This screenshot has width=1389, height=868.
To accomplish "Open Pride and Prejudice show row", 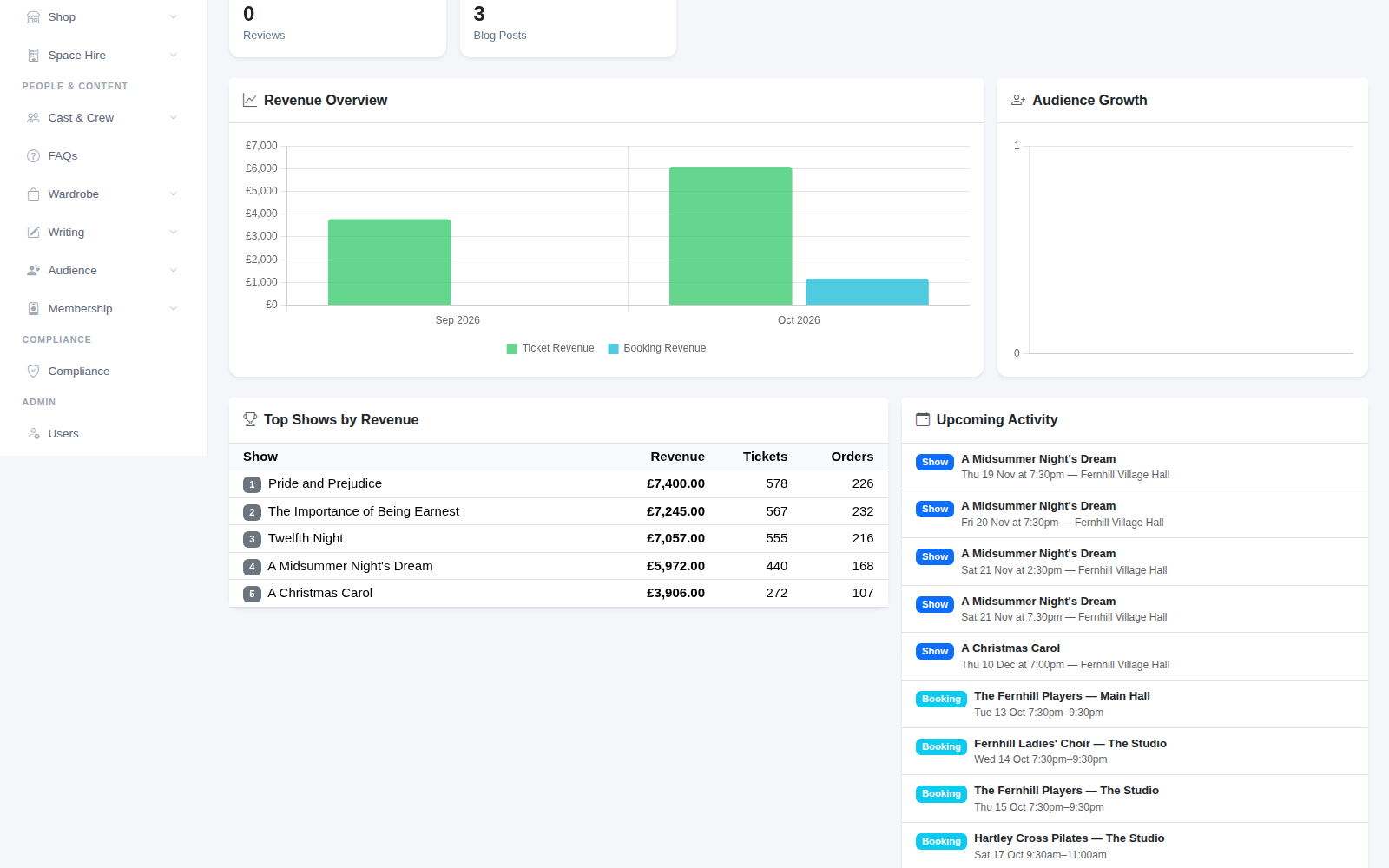I will [x=558, y=484].
